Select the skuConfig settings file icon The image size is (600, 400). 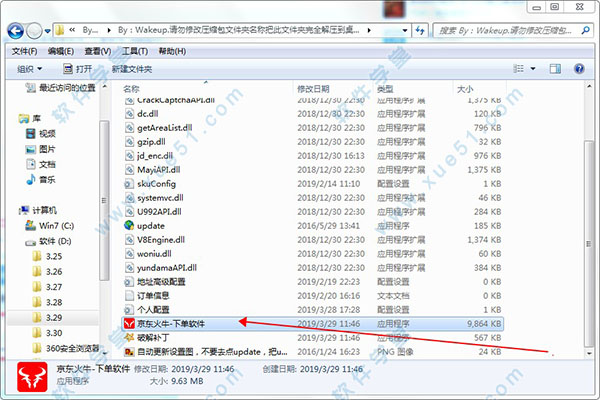pos(129,184)
